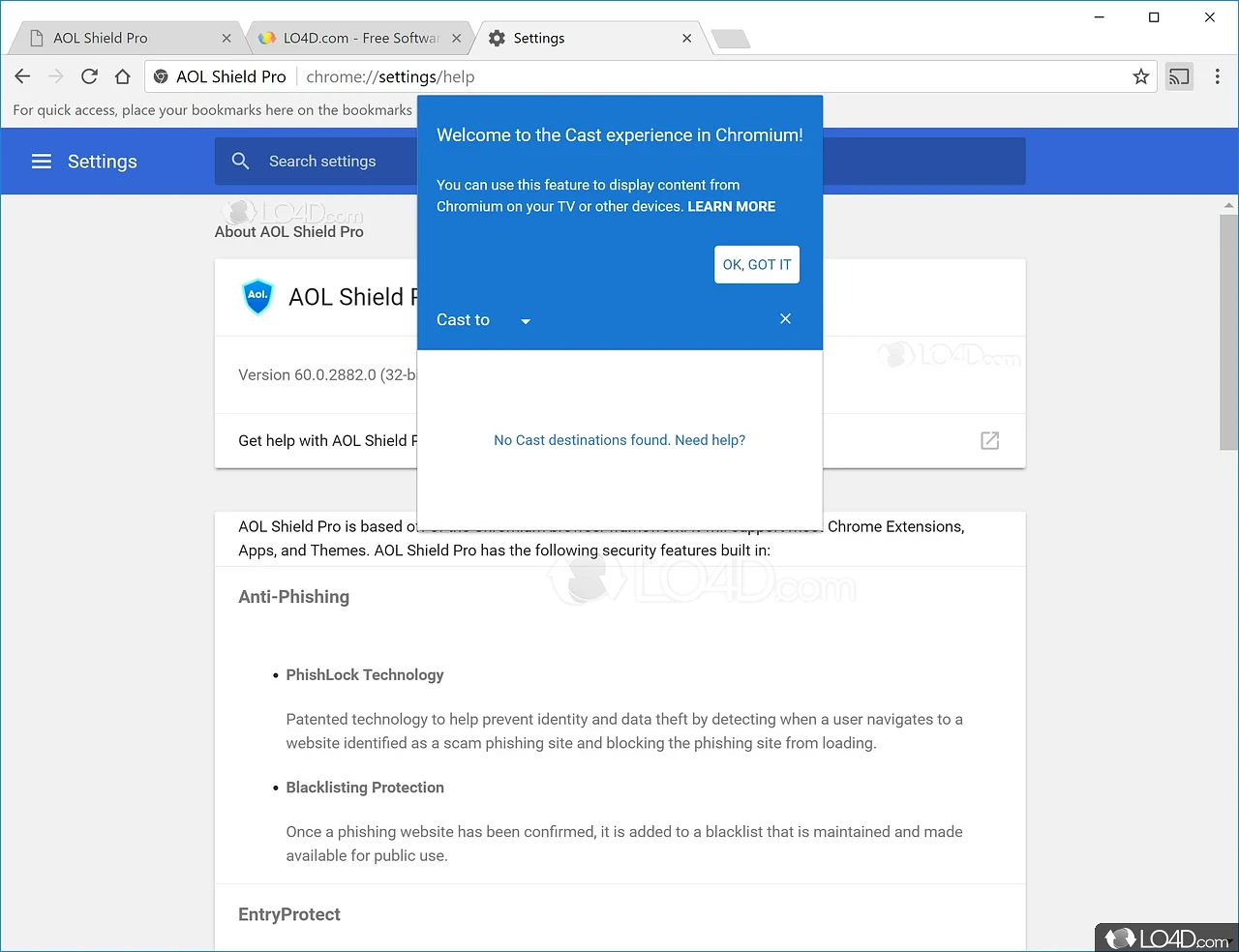Click the back navigation arrow

pos(23,76)
